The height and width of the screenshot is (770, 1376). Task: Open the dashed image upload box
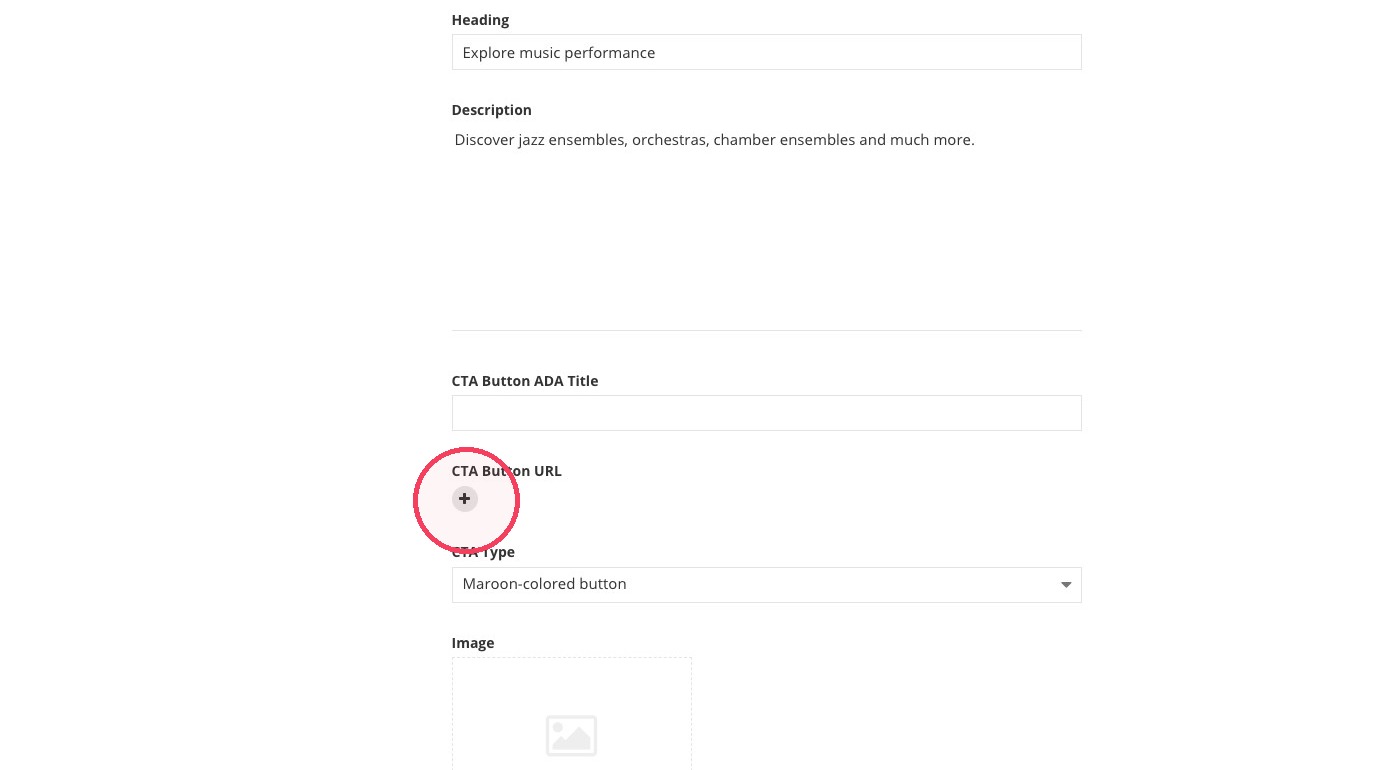pyautogui.click(x=571, y=713)
